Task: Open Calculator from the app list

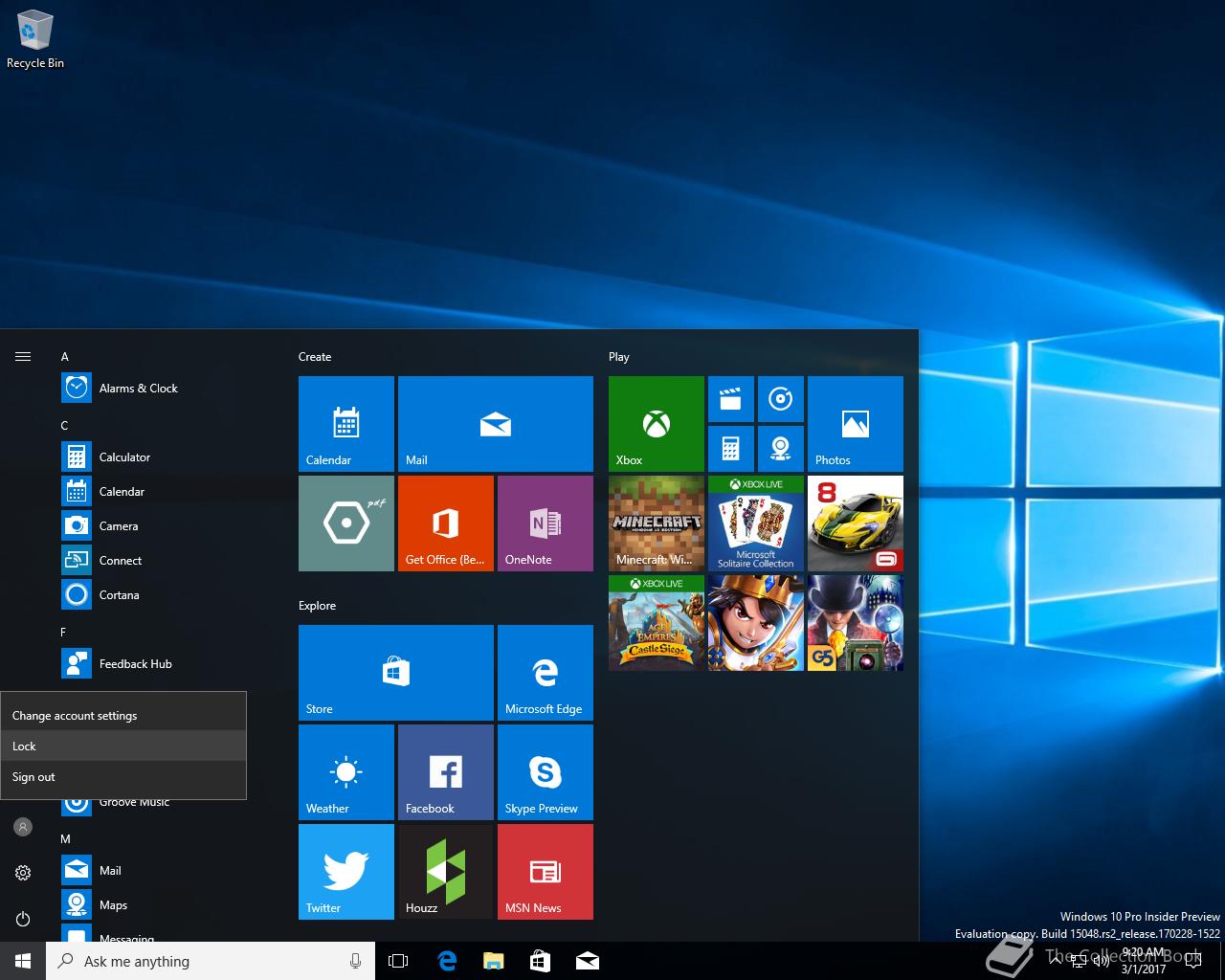Action: click(124, 457)
